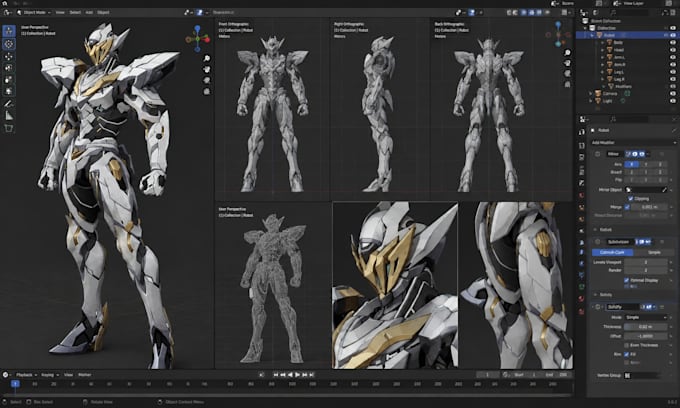
Task: Expand the Body item in outliner
Action: point(602,42)
